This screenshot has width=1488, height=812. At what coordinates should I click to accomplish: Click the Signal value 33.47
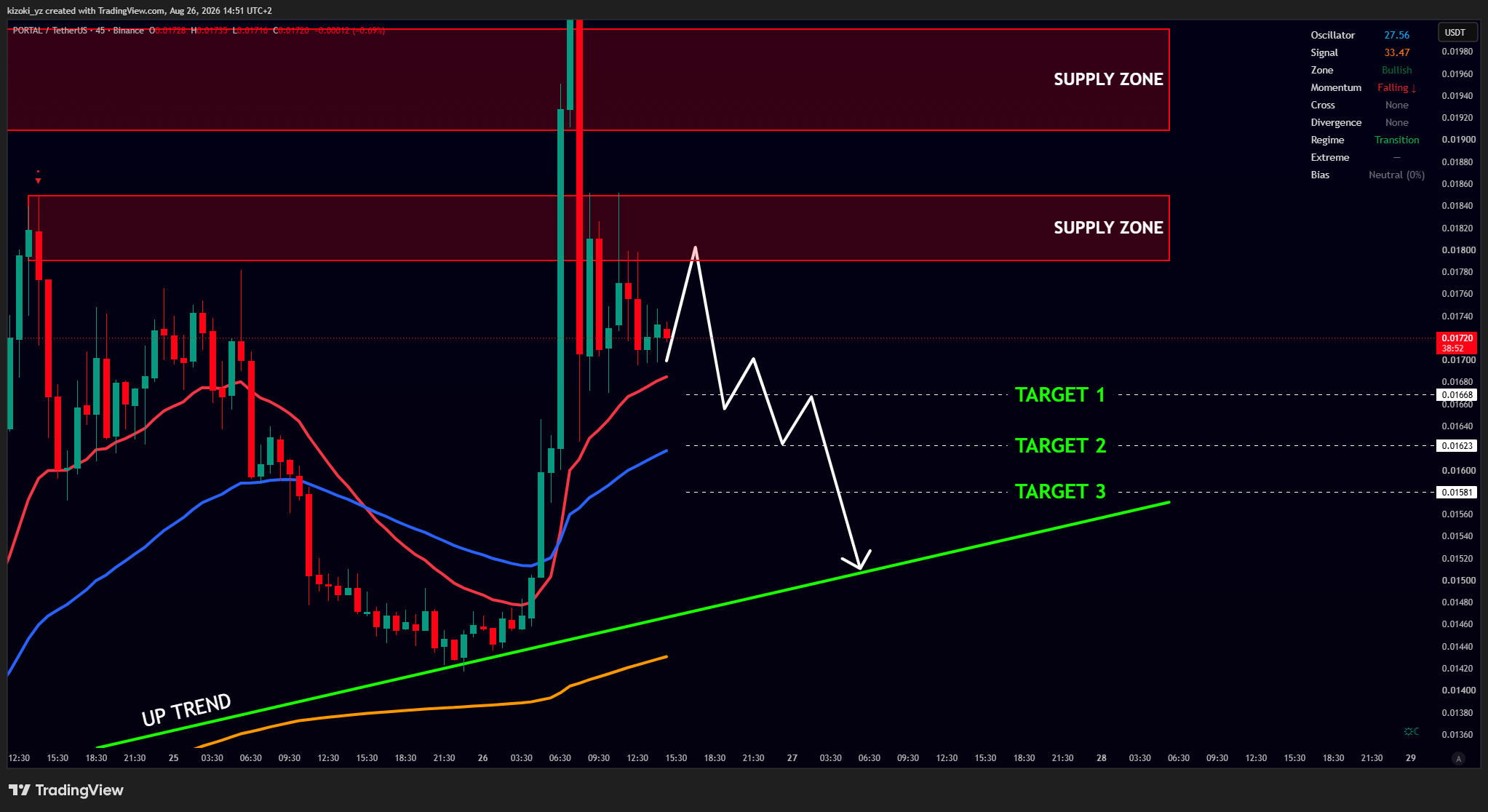(x=1396, y=52)
